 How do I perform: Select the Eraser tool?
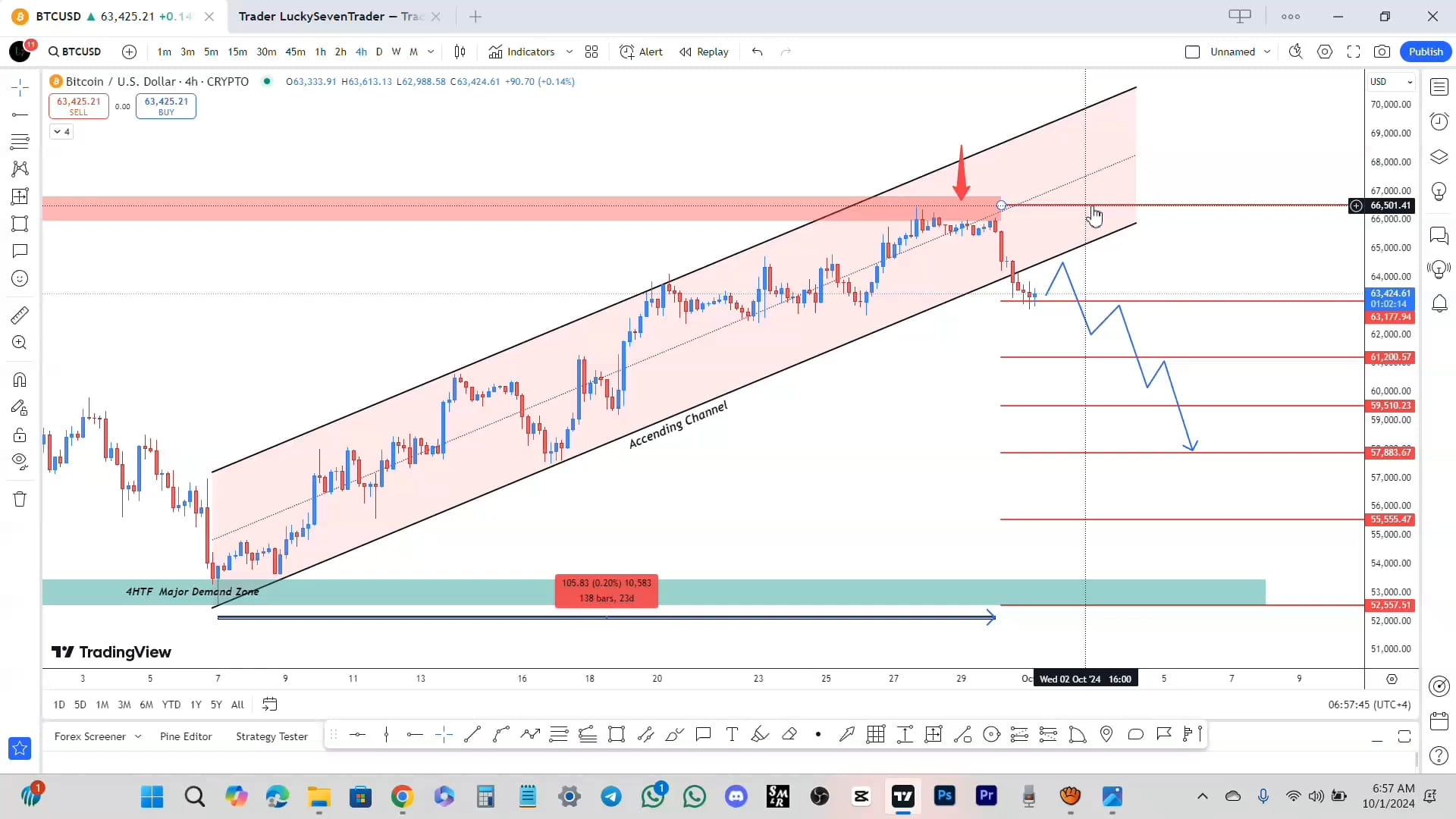(790, 734)
